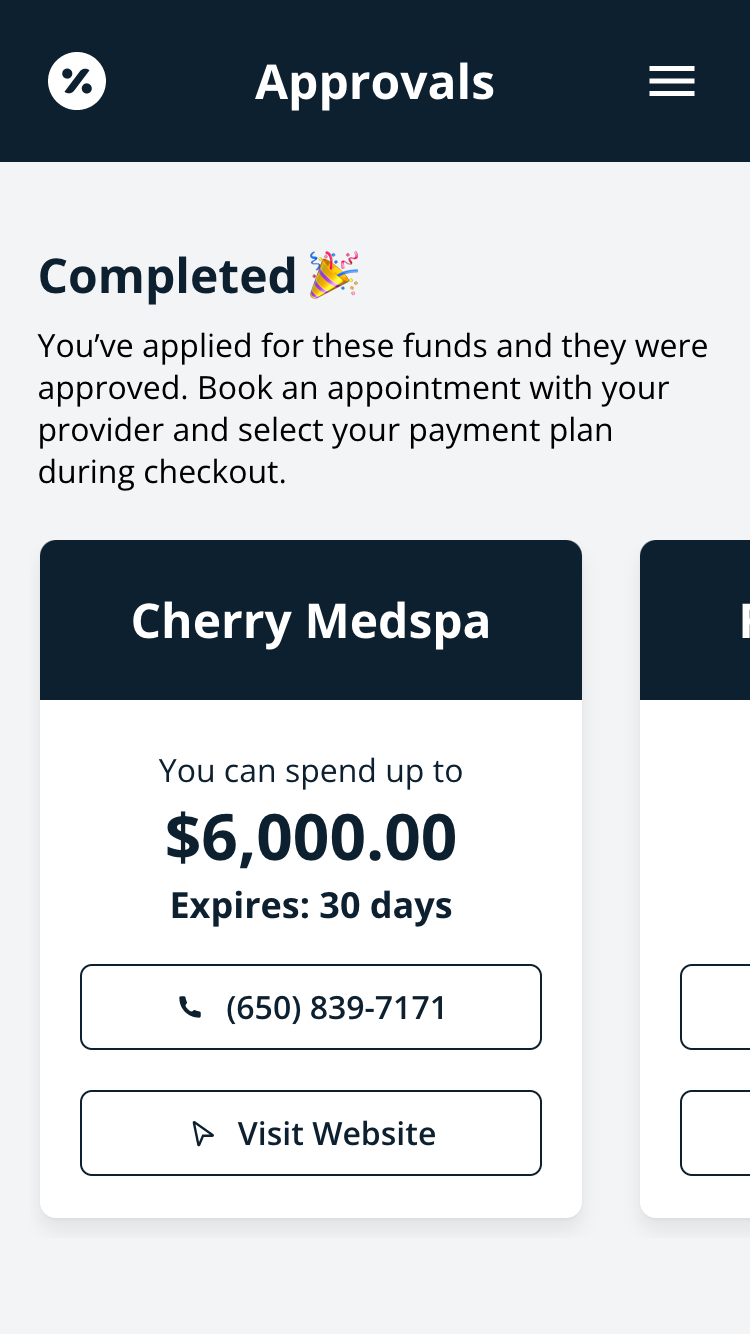
Task: Click the Cherry Medspa card header
Action: click(311, 620)
